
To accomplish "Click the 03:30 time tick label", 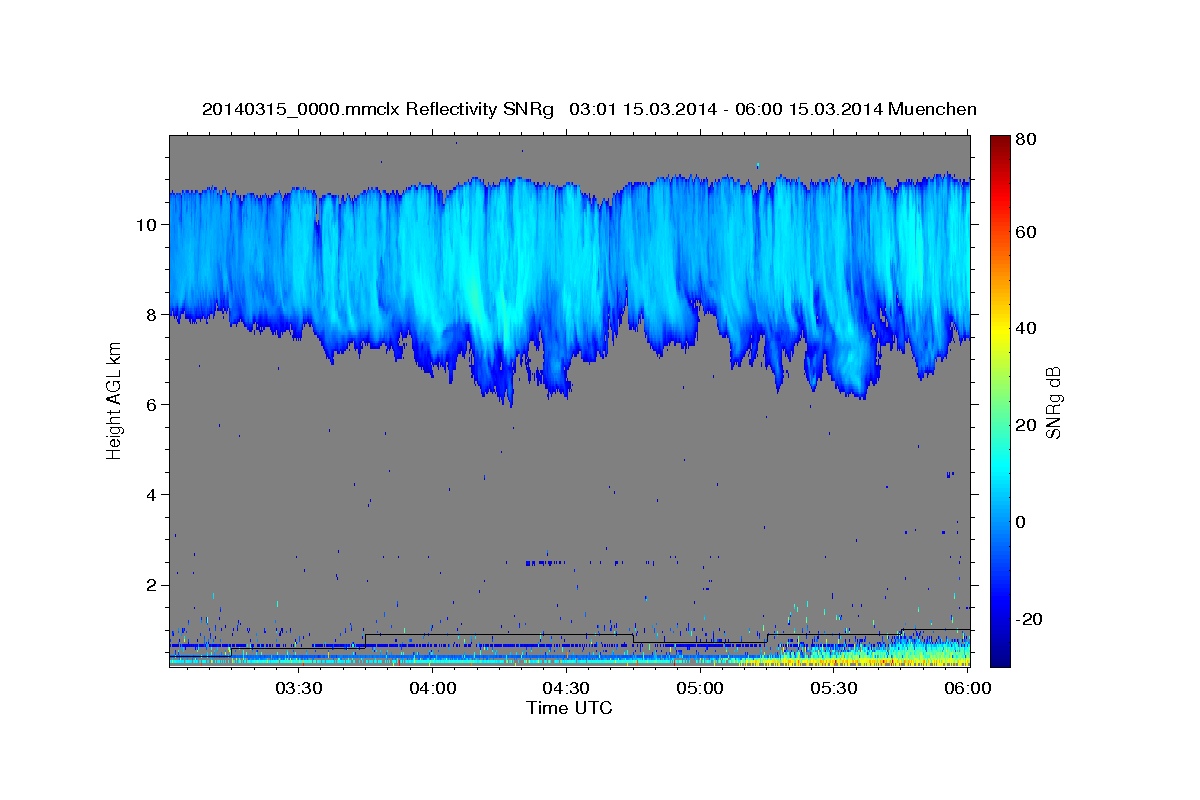I will (x=298, y=688).
